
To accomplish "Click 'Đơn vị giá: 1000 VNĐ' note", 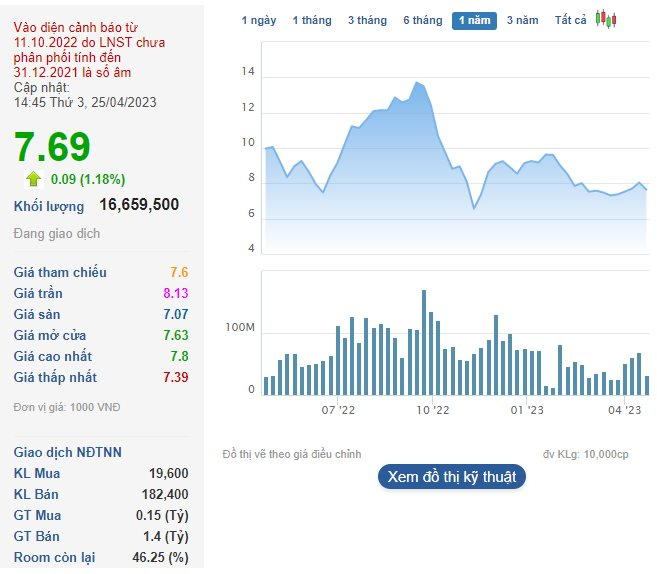I will tap(67, 407).
